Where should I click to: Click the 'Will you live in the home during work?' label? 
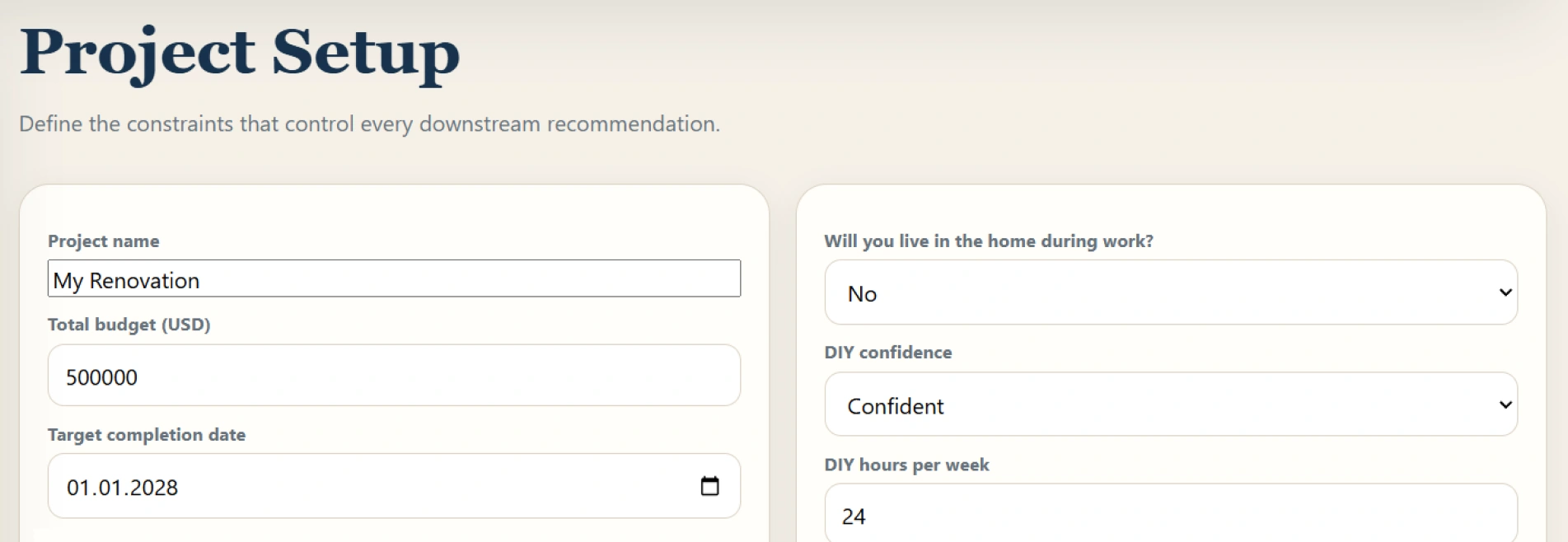point(989,241)
